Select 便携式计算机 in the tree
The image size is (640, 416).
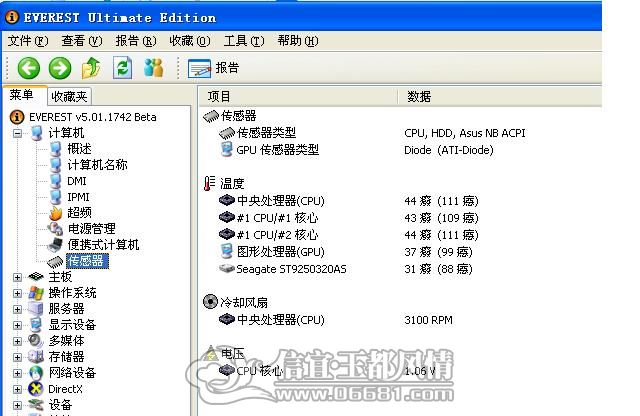[103, 245]
